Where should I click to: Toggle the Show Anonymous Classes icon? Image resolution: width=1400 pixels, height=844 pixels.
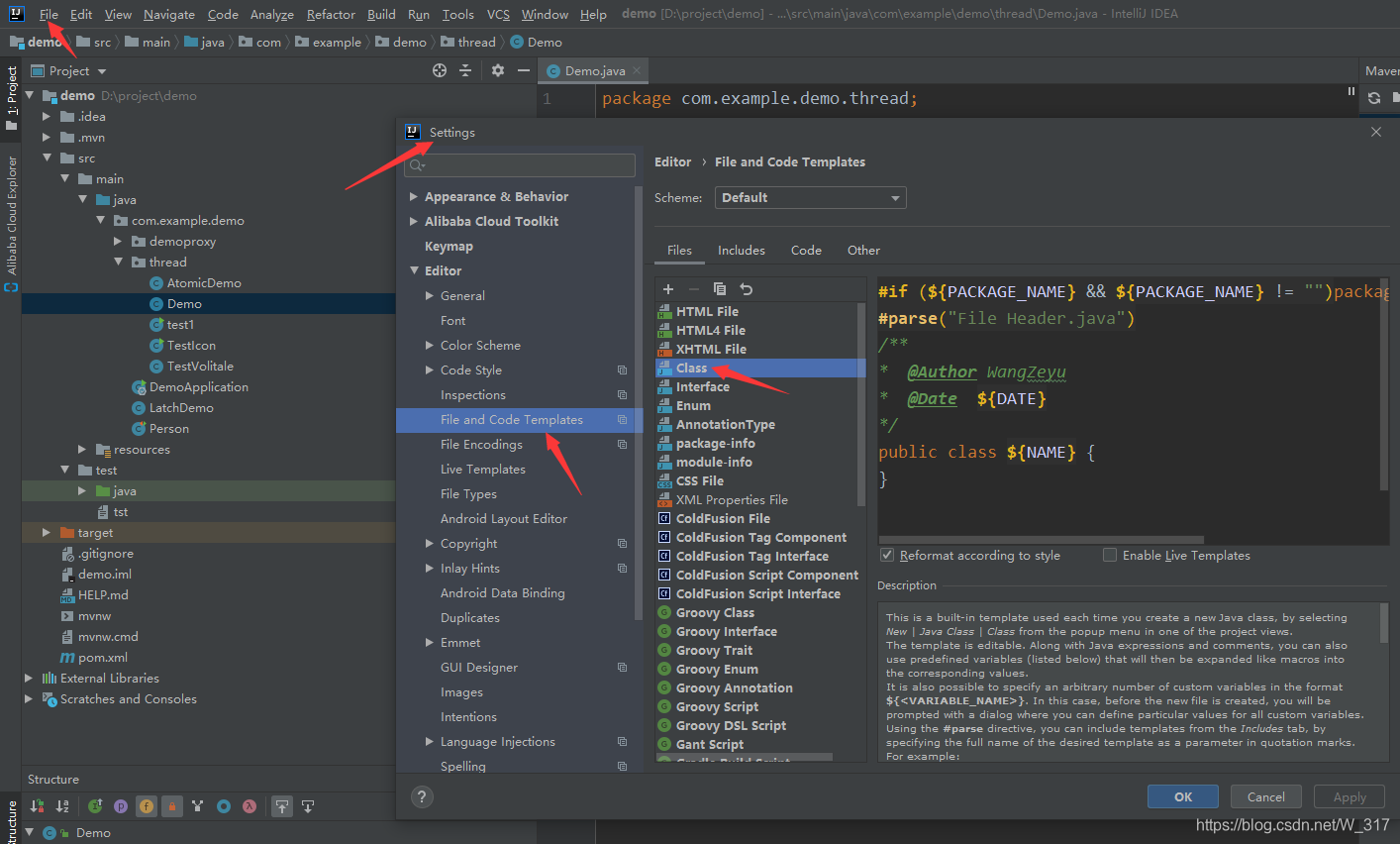224,806
